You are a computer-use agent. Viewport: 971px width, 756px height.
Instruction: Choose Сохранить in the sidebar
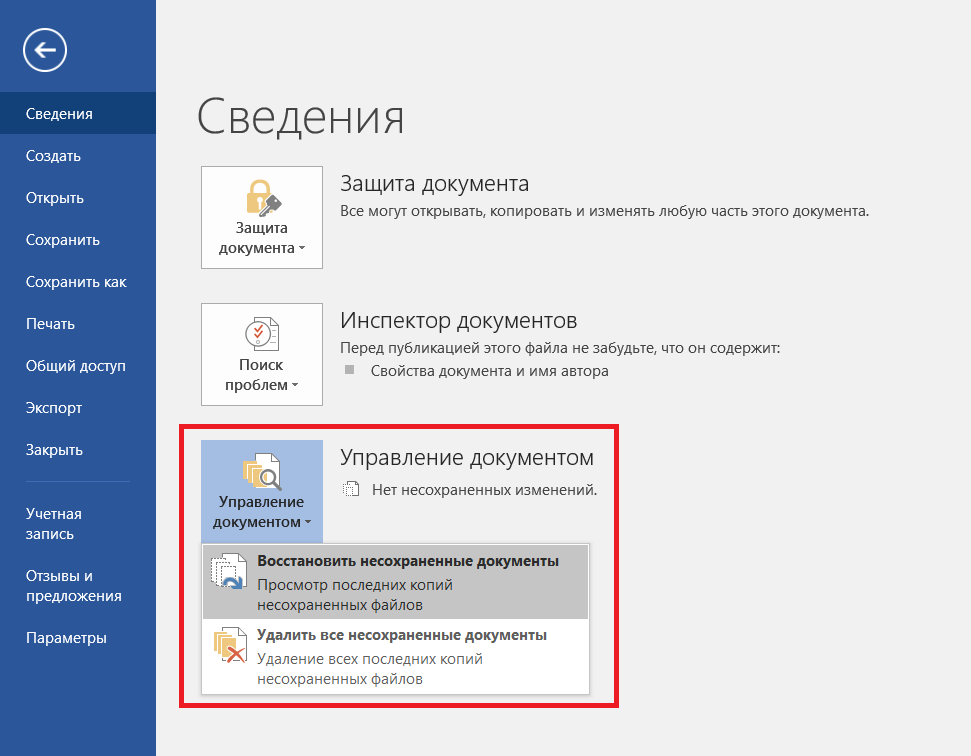coord(78,240)
